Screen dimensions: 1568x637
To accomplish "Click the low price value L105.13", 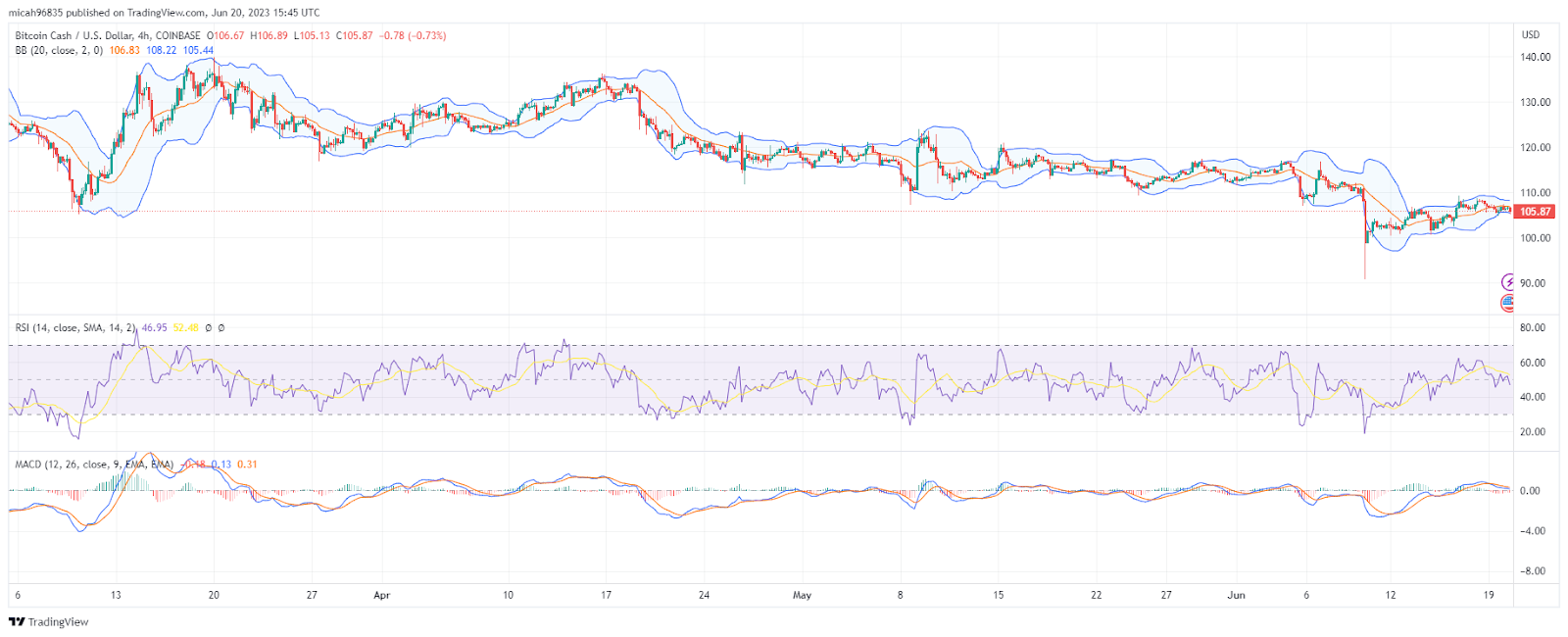I will tap(312, 35).
